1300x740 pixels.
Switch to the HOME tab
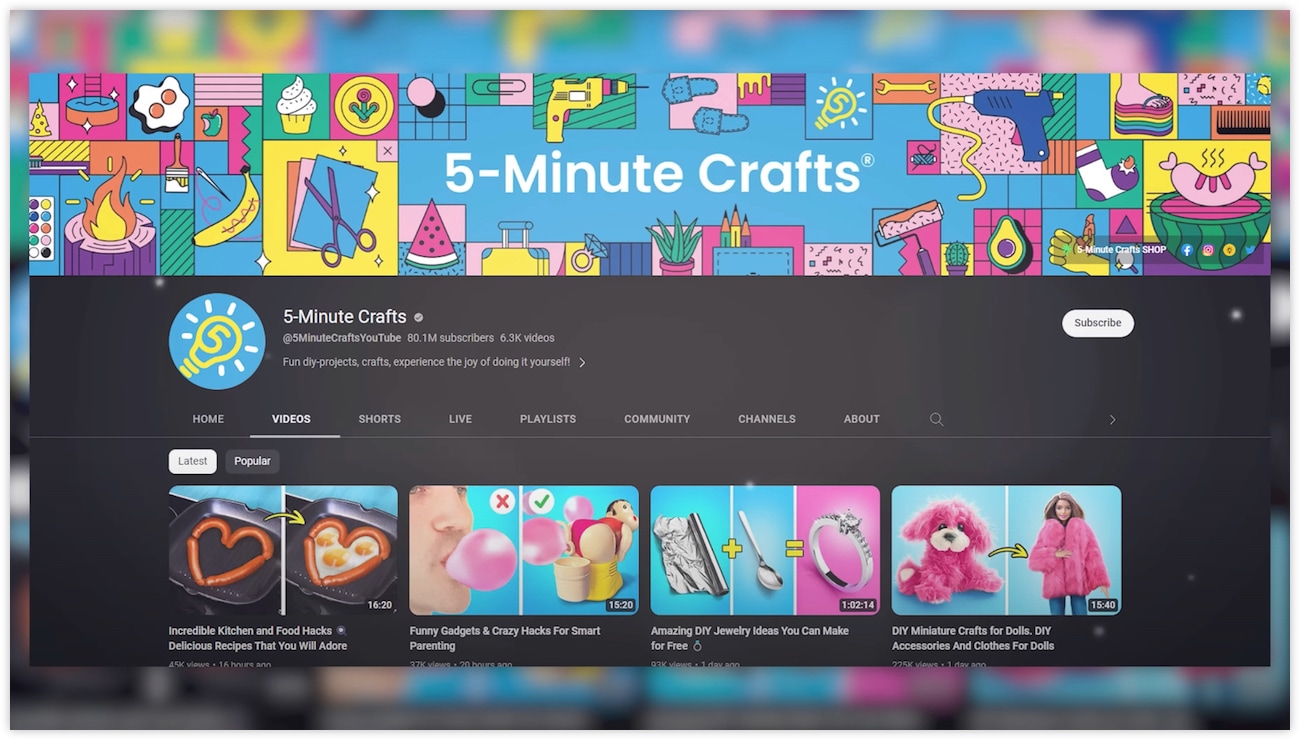point(208,419)
